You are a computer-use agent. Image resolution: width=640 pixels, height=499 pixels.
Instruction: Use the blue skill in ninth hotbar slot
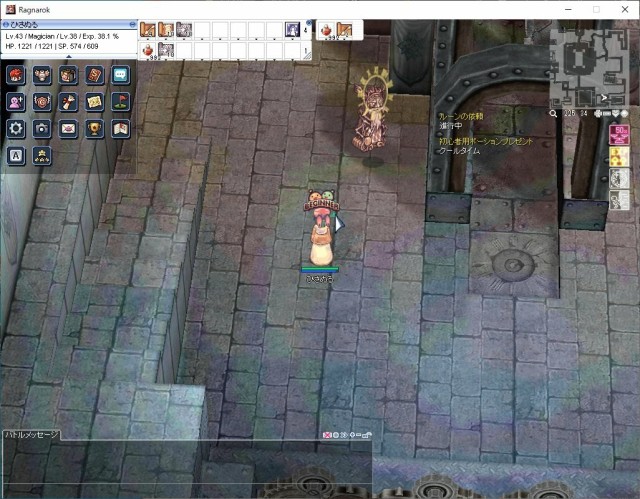coord(292,30)
